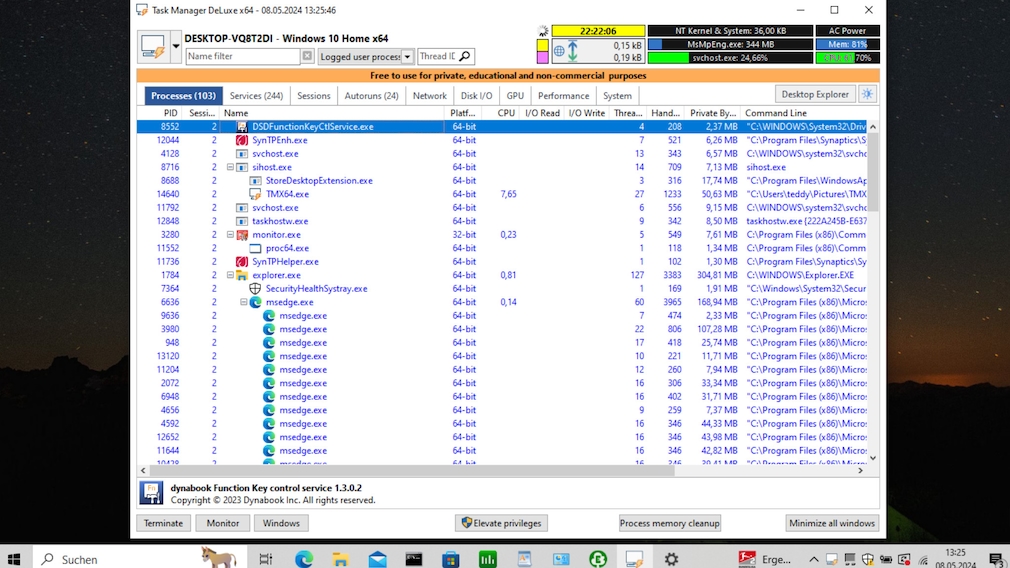This screenshot has height=568, width=1010.
Task: Collapse the monitor.exe tree node
Action: point(230,235)
